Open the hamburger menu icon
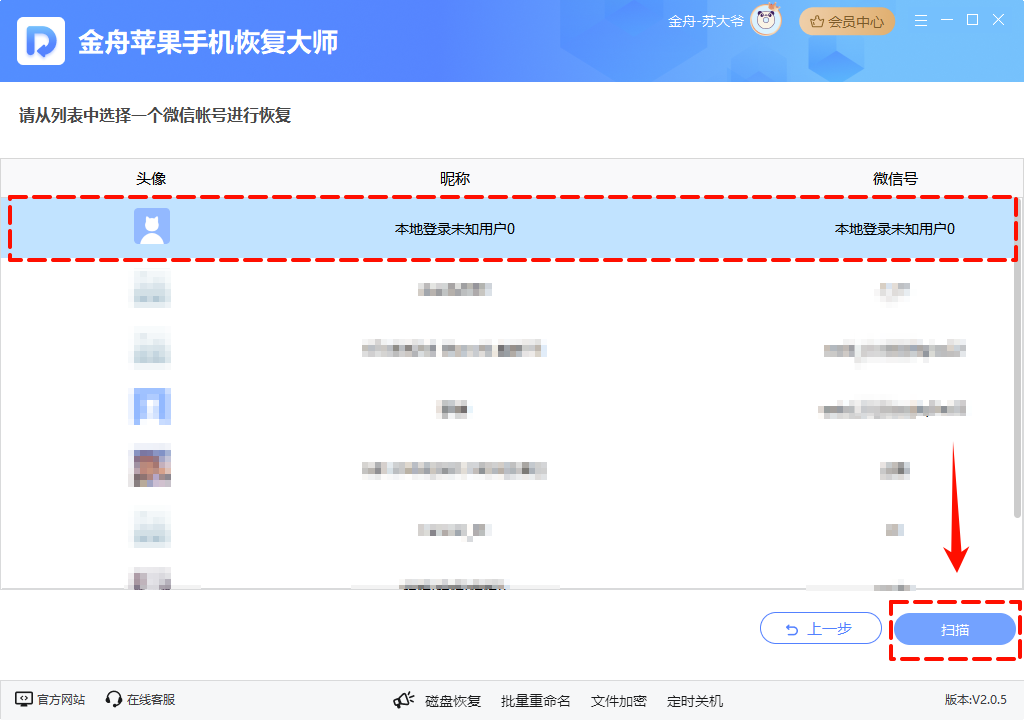The width and height of the screenshot is (1024, 720). tap(921, 21)
